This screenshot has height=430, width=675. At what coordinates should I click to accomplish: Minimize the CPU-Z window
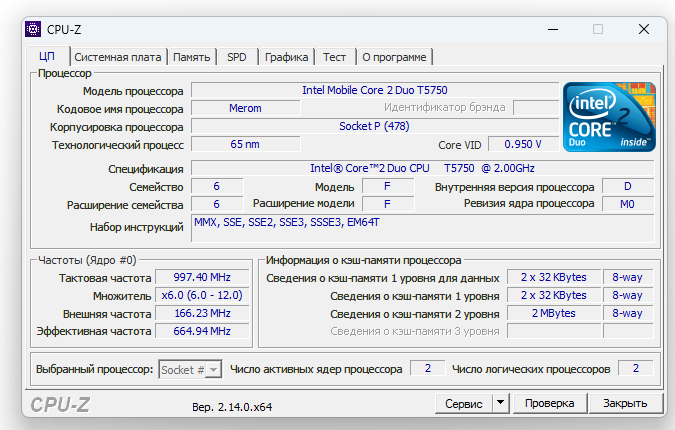pos(553,29)
